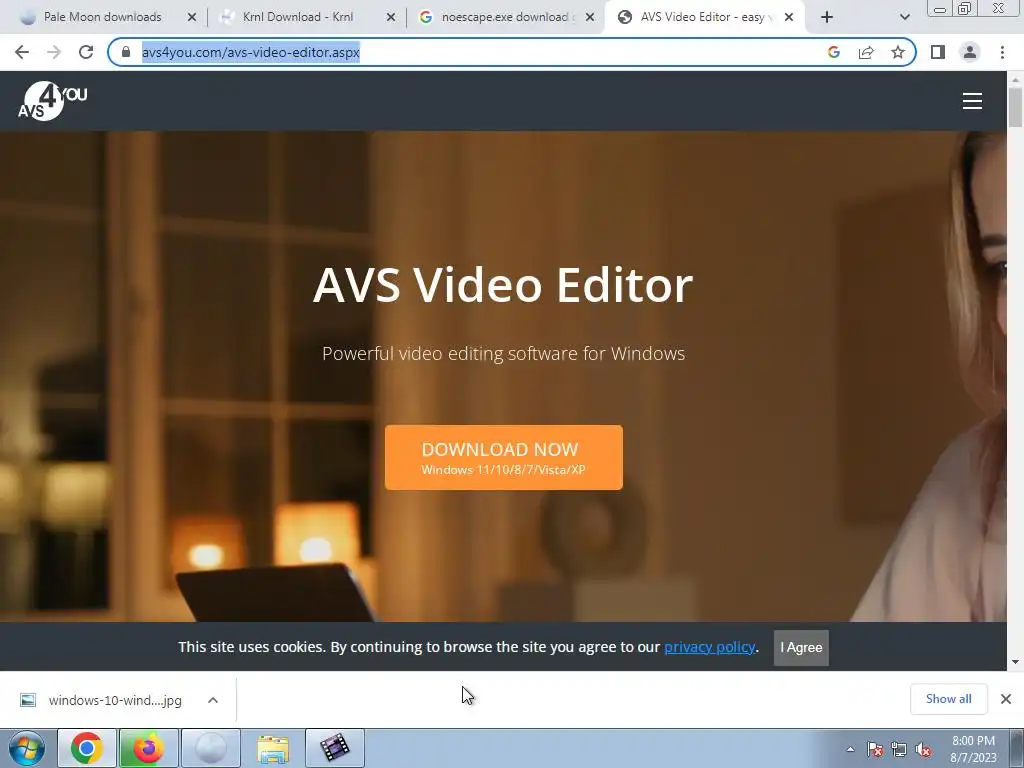Open a new browser tab
This screenshot has height=768, width=1024.
click(x=827, y=17)
